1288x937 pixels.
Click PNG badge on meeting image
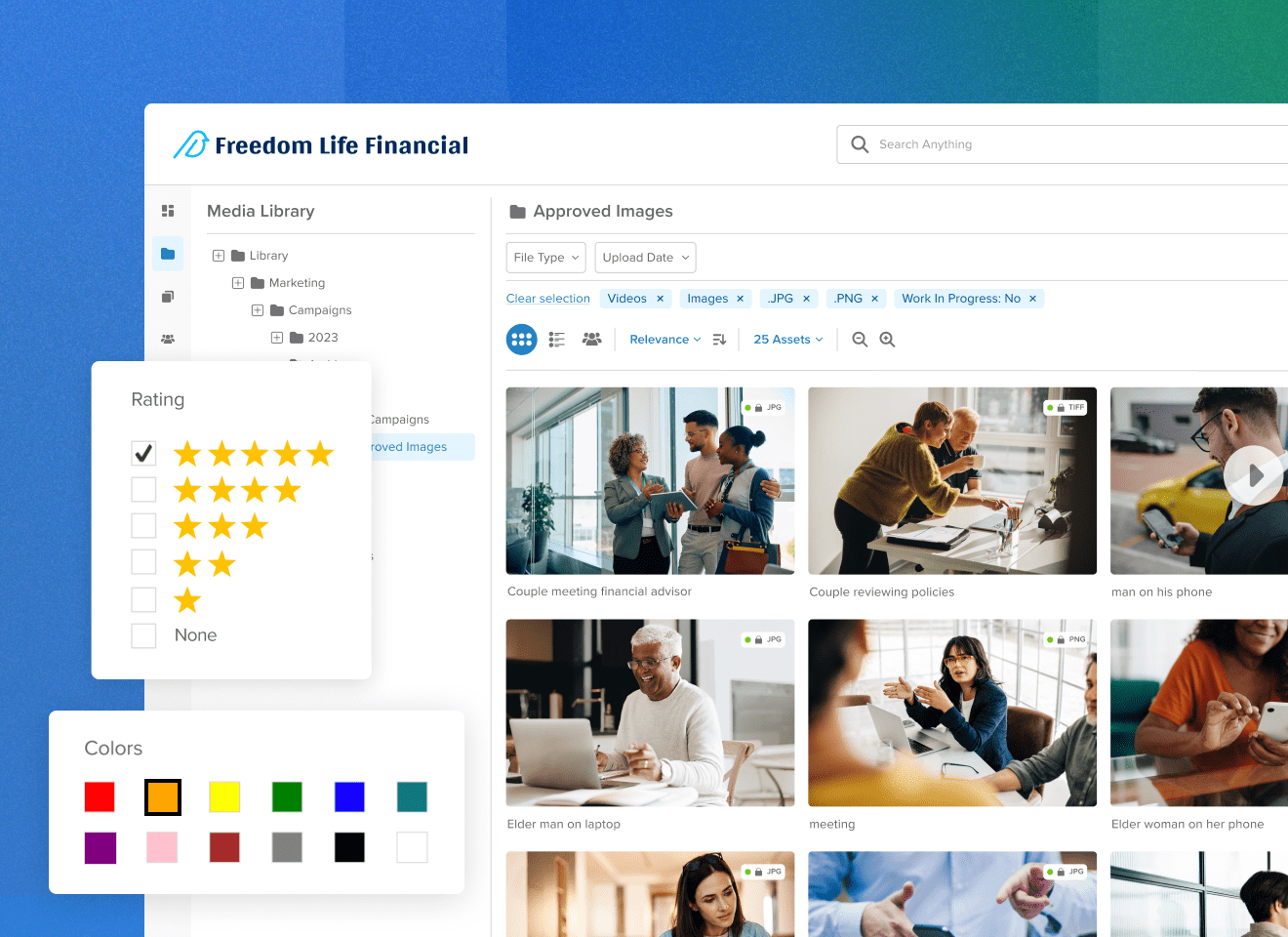pos(1066,640)
